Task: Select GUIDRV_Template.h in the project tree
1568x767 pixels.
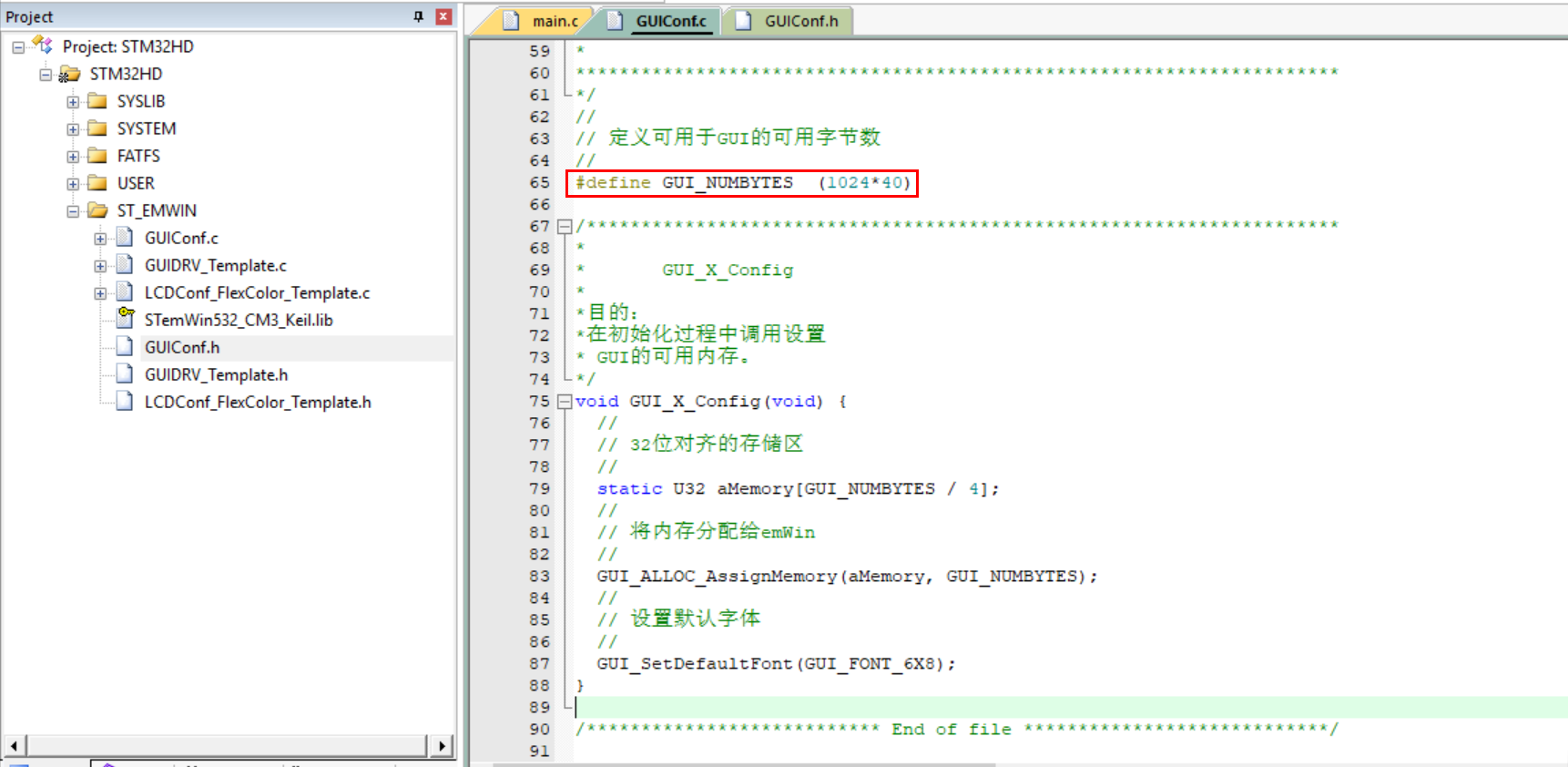Action: [217, 374]
